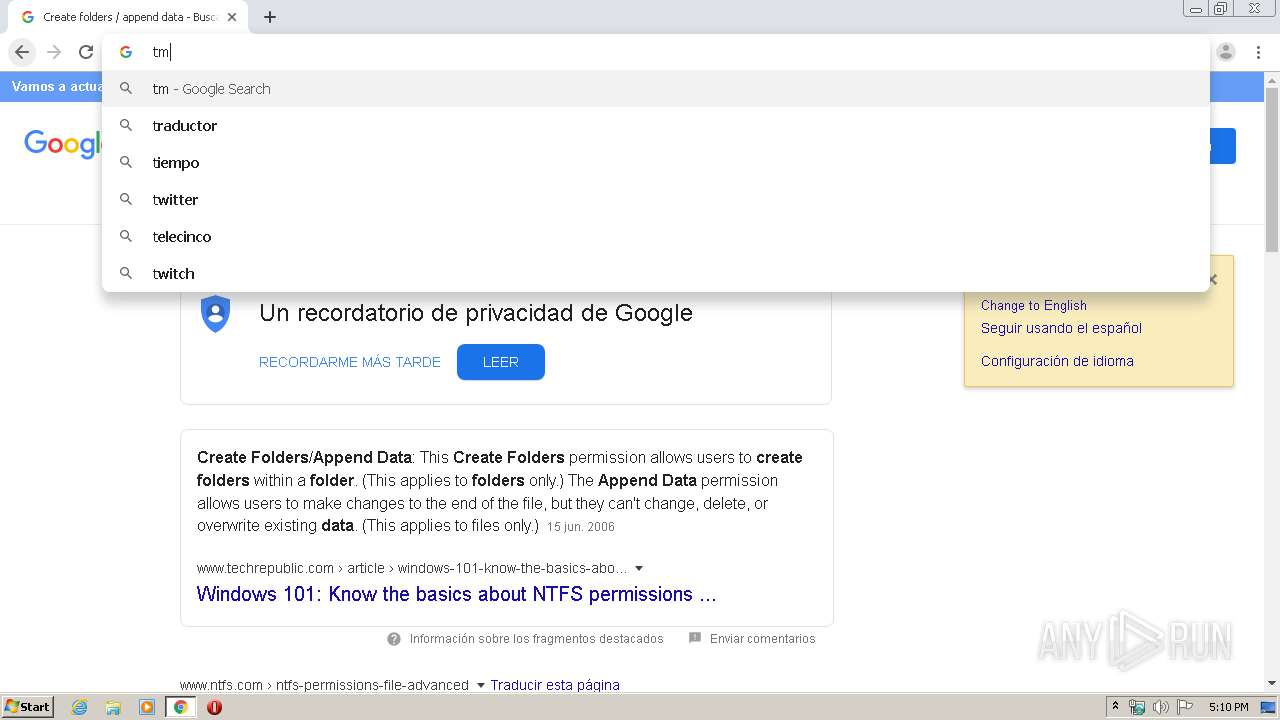Close the 'Create folders / append data' tab
This screenshot has width=1280, height=720.
click(232, 17)
